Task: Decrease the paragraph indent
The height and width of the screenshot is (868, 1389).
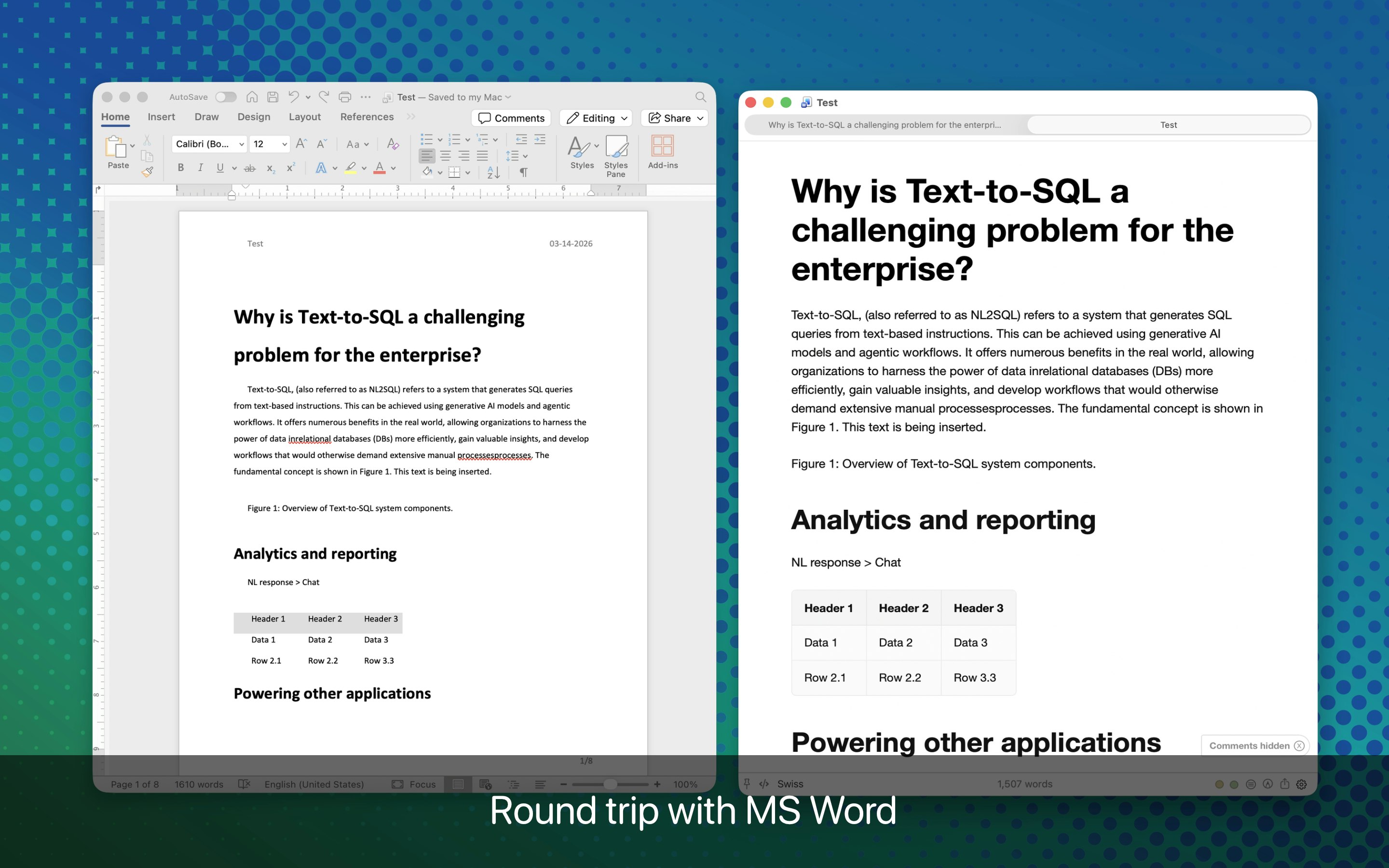Action: [x=521, y=139]
